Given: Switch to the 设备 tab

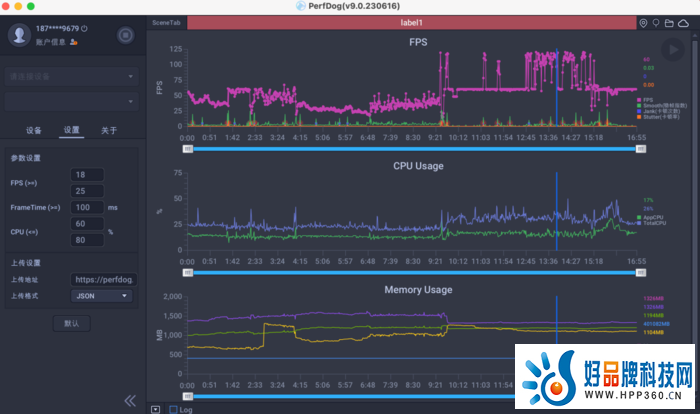Looking at the screenshot, I should (33, 130).
